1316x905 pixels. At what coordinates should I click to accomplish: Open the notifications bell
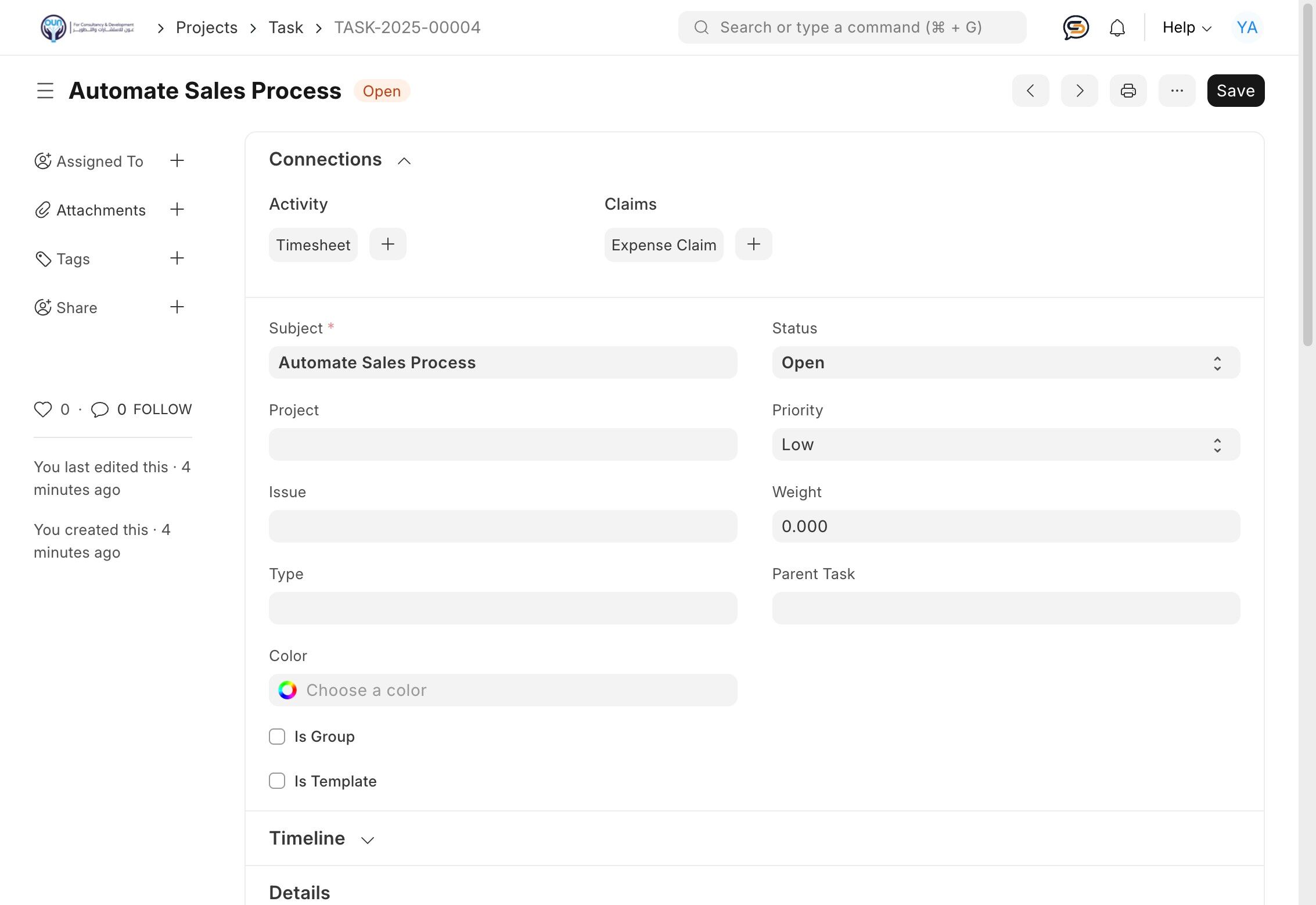coord(1117,27)
